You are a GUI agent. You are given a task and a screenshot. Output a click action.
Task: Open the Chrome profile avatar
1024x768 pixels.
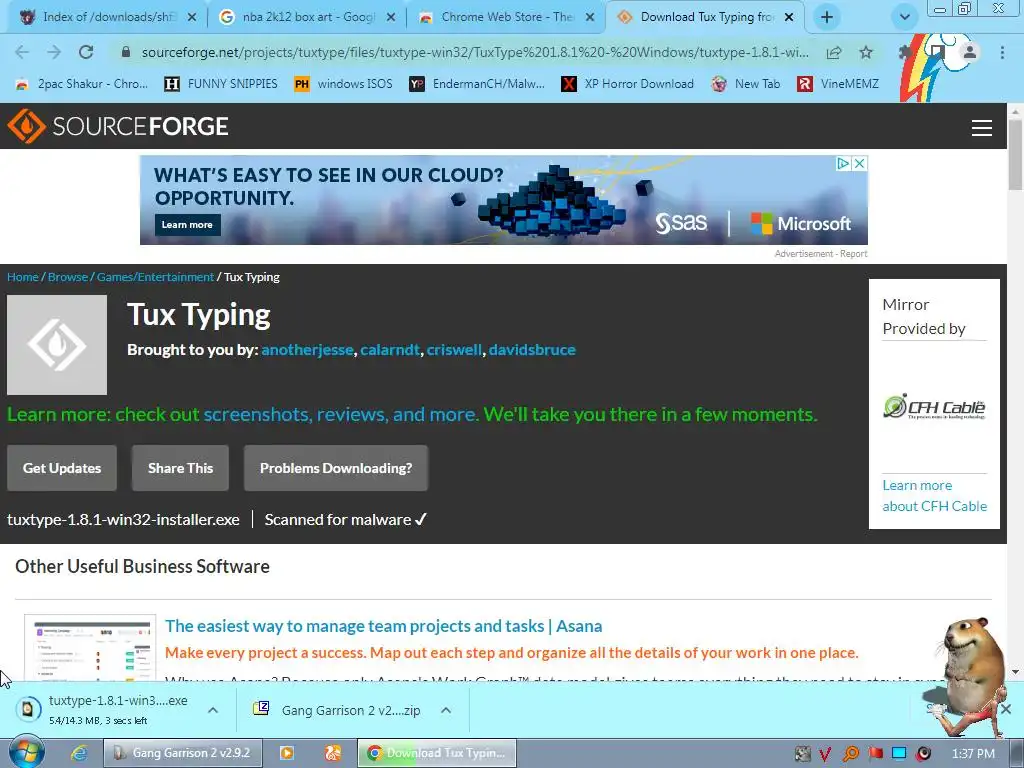970,52
